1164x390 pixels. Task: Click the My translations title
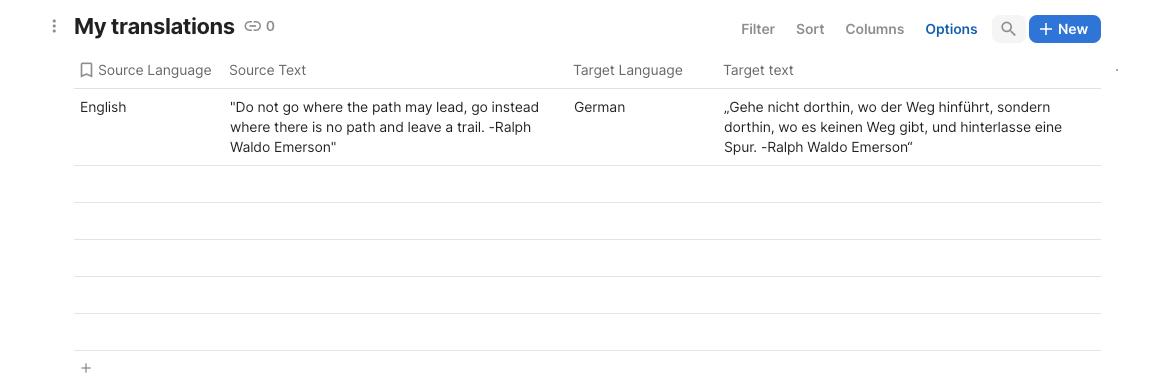click(x=154, y=27)
